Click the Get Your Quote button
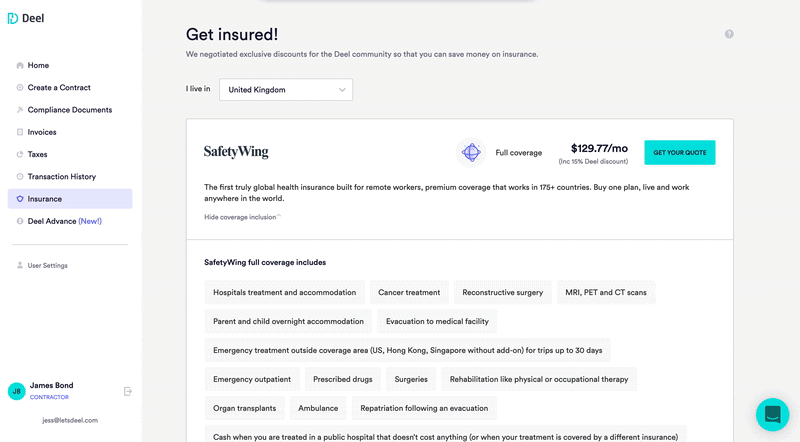 coord(680,152)
